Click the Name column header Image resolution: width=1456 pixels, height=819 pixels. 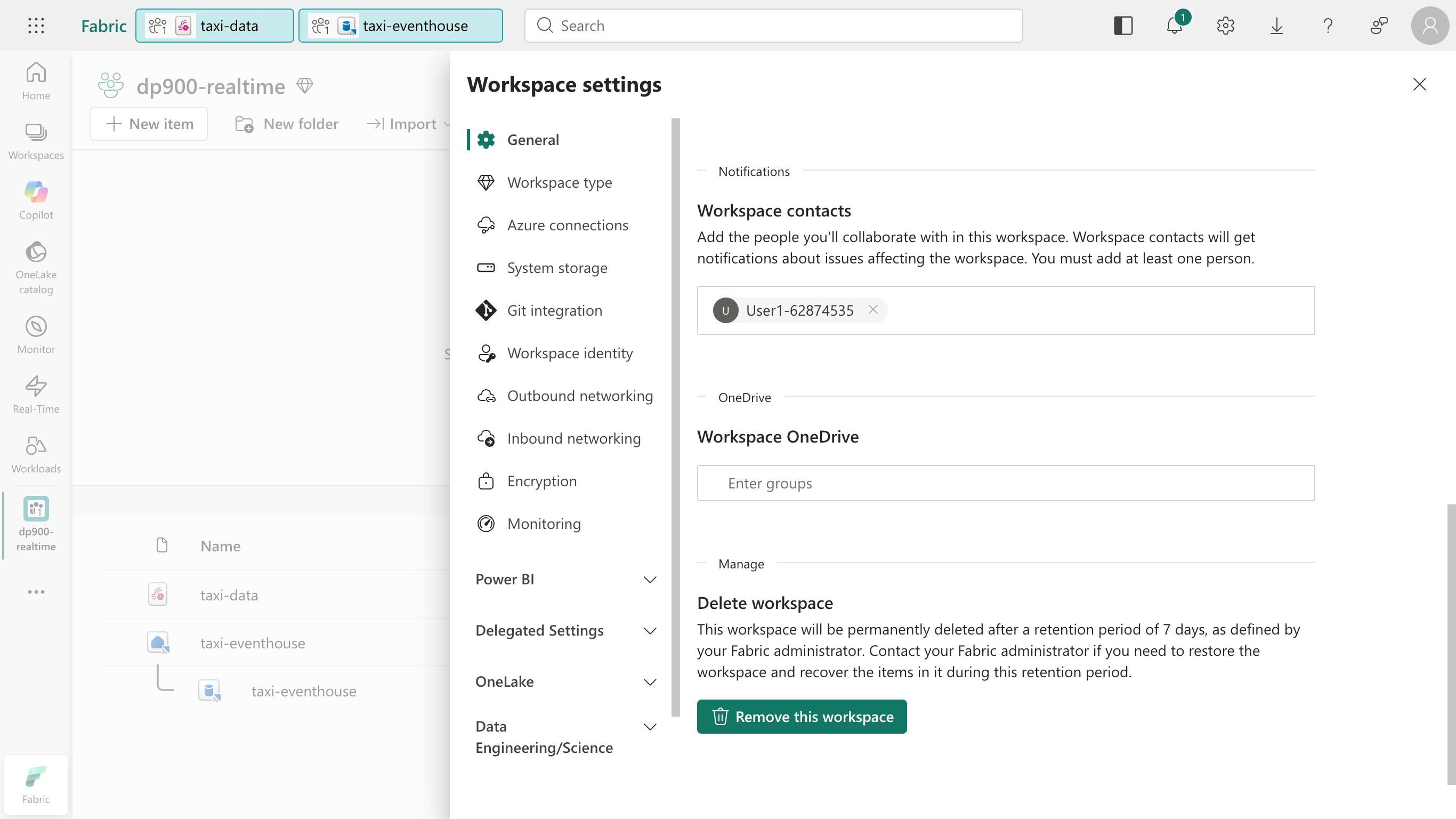click(x=221, y=546)
